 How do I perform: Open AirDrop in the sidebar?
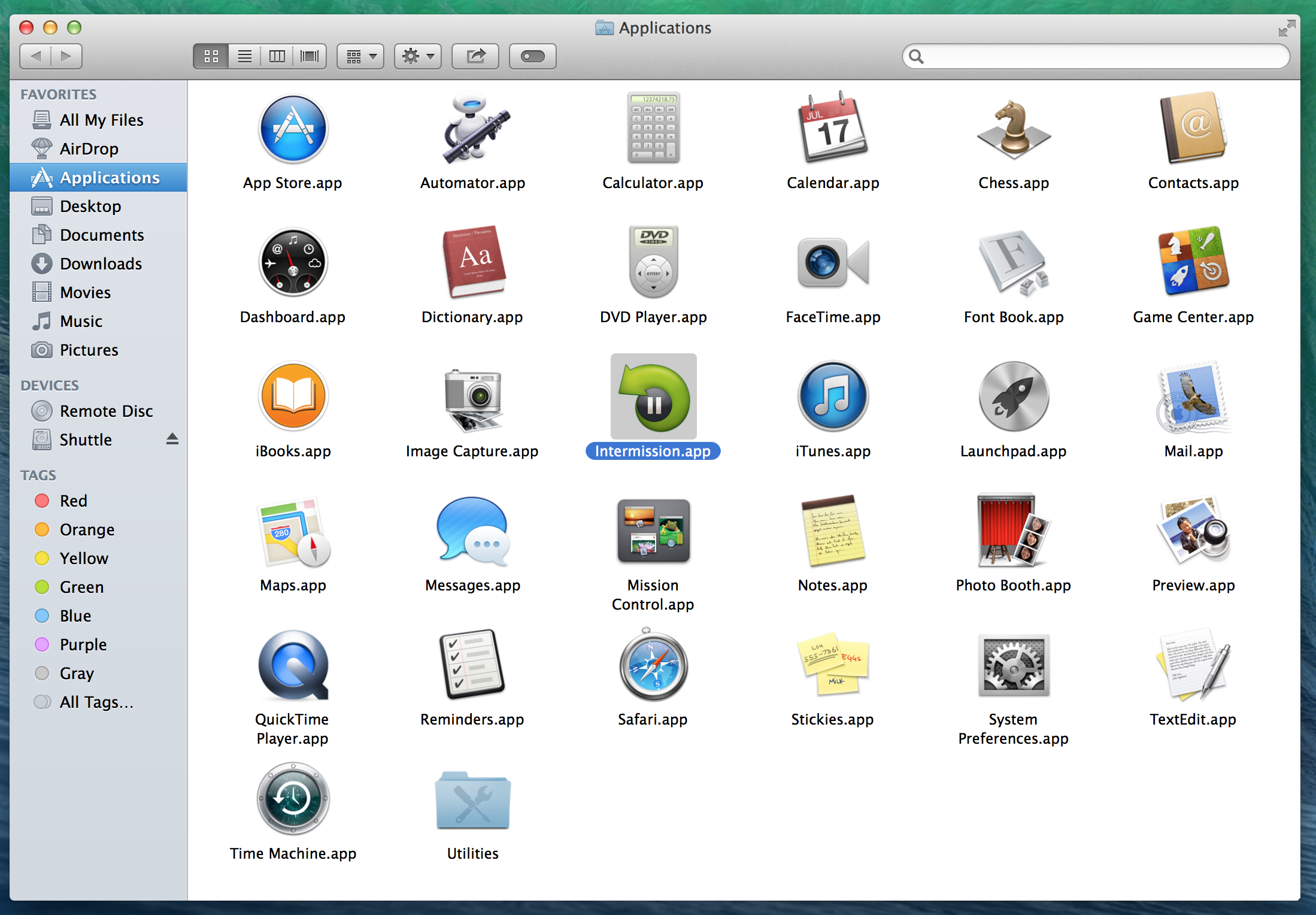[x=98, y=149]
